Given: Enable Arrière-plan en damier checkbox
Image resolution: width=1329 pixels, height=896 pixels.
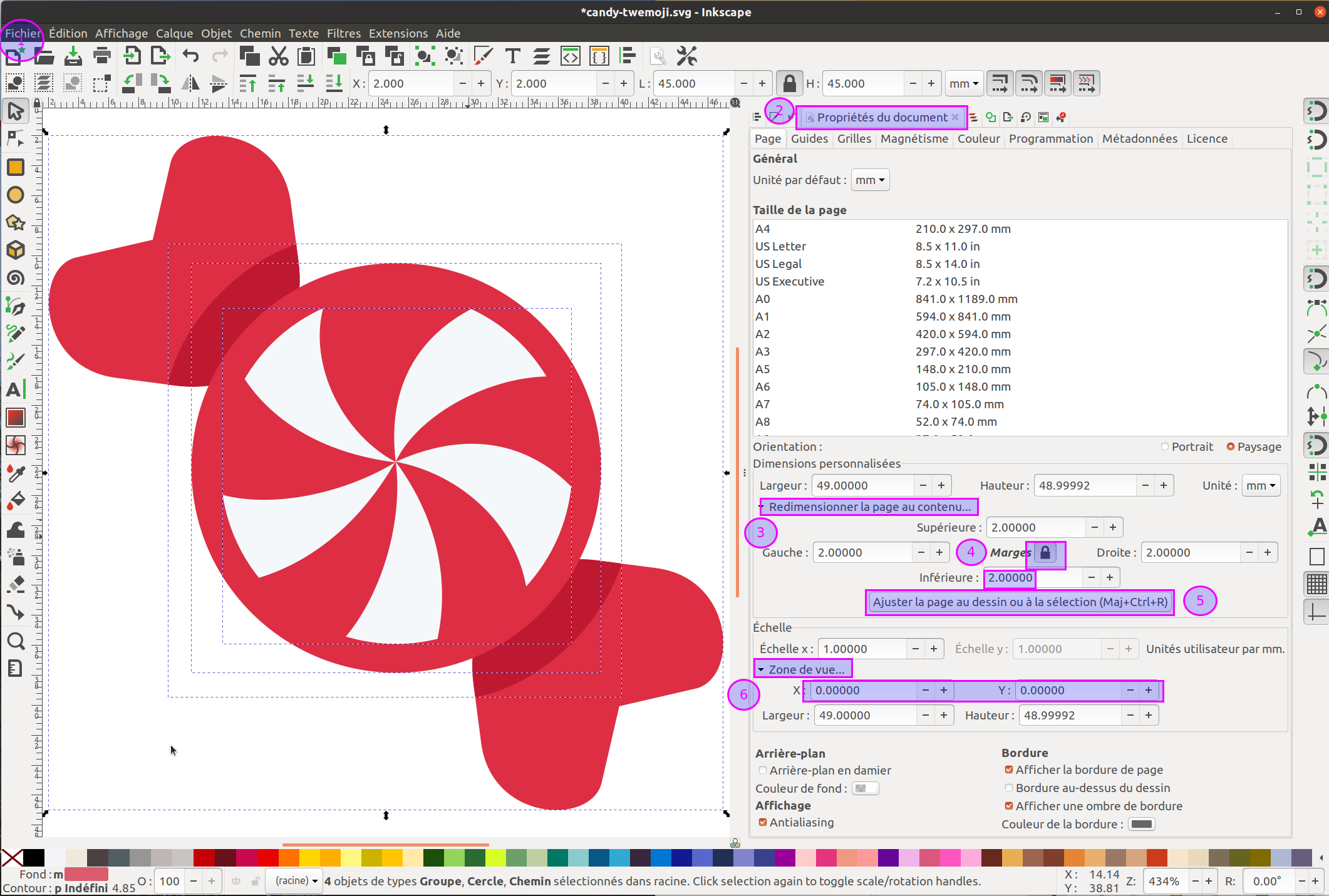Looking at the screenshot, I should pos(763,770).
